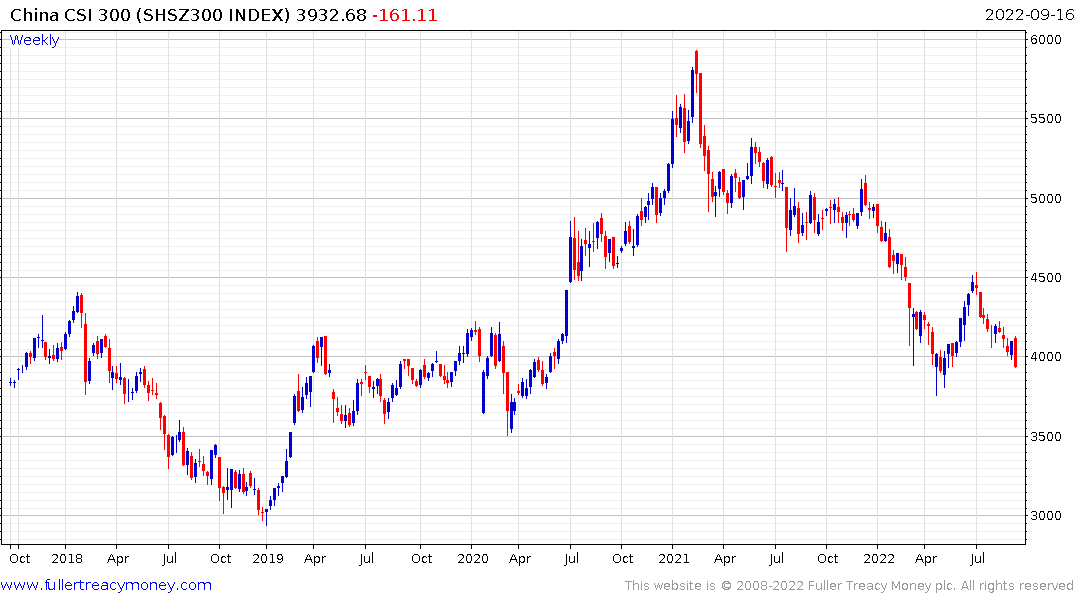1075x600 pixels.
Task: Click the 2021 year axis label
Action: (x=673, y=558)
